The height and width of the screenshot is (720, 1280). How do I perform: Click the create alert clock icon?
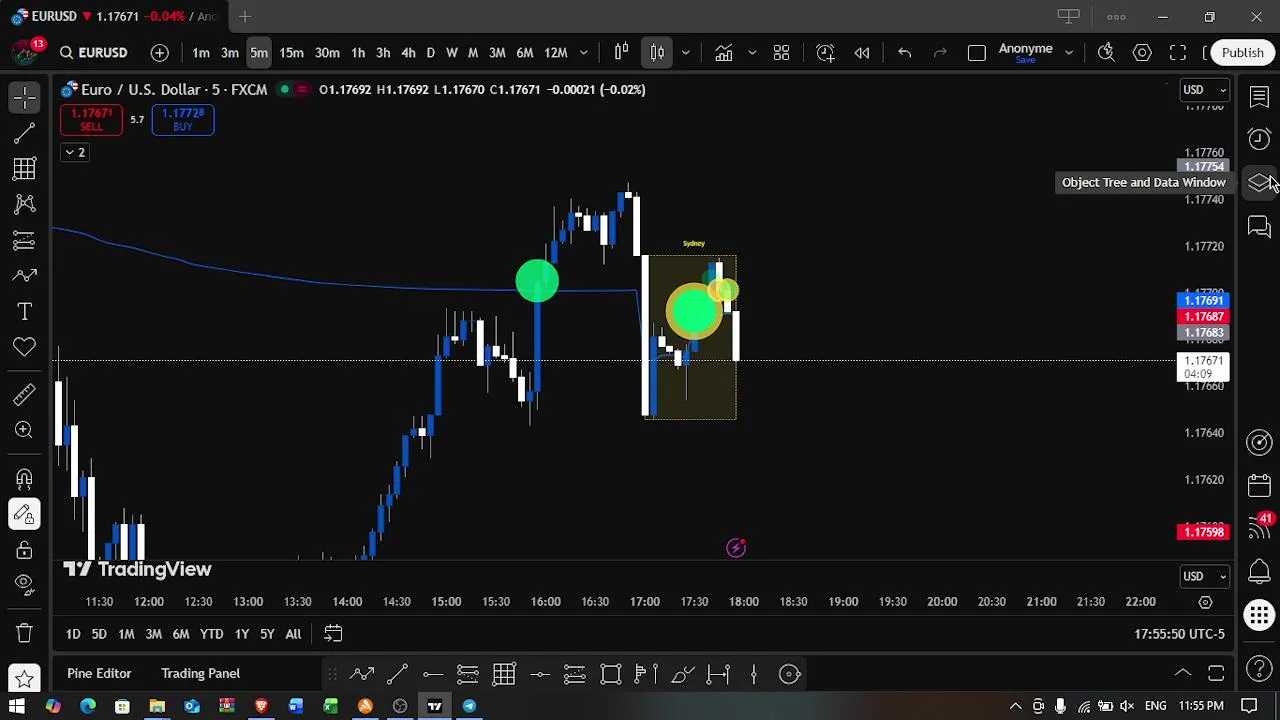pos(825,52)
